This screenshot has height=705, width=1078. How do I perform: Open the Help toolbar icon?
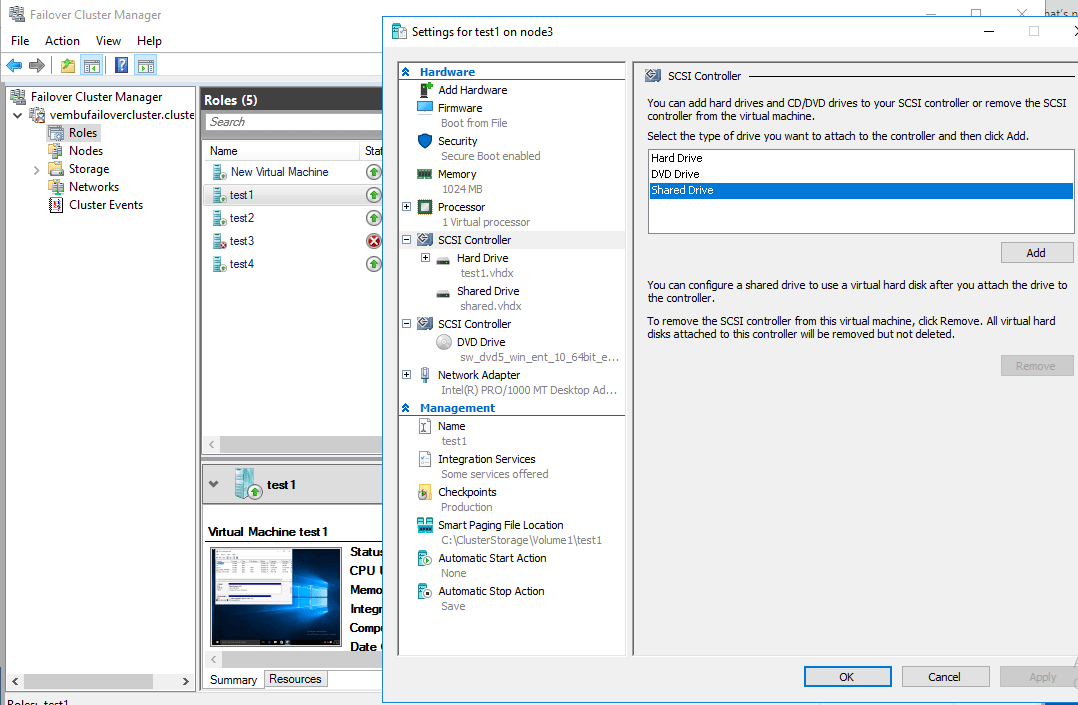coord(121,65)
